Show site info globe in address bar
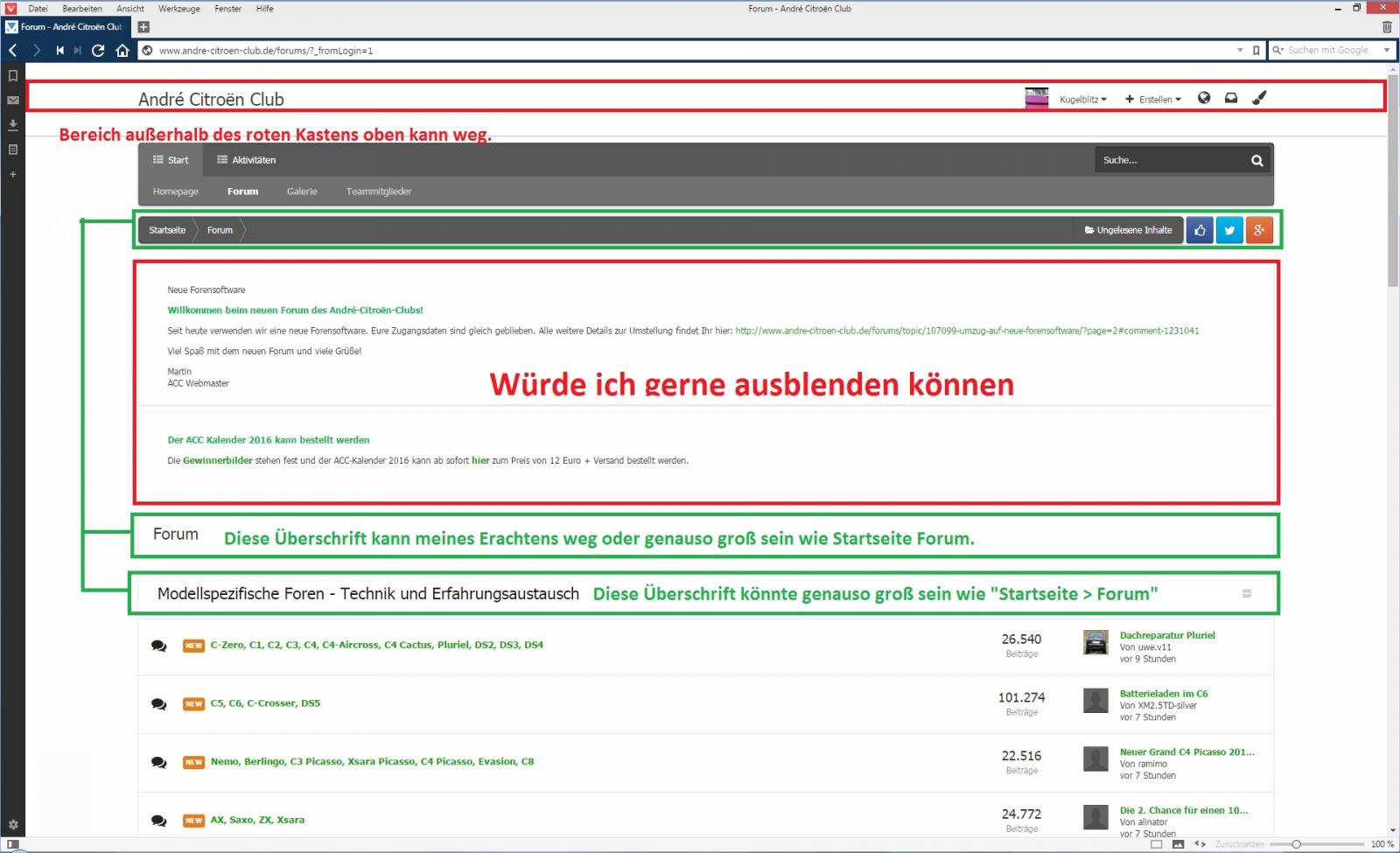Image resolution: width=1400 pixels, height=853 pixels. (x=148, y=51)
